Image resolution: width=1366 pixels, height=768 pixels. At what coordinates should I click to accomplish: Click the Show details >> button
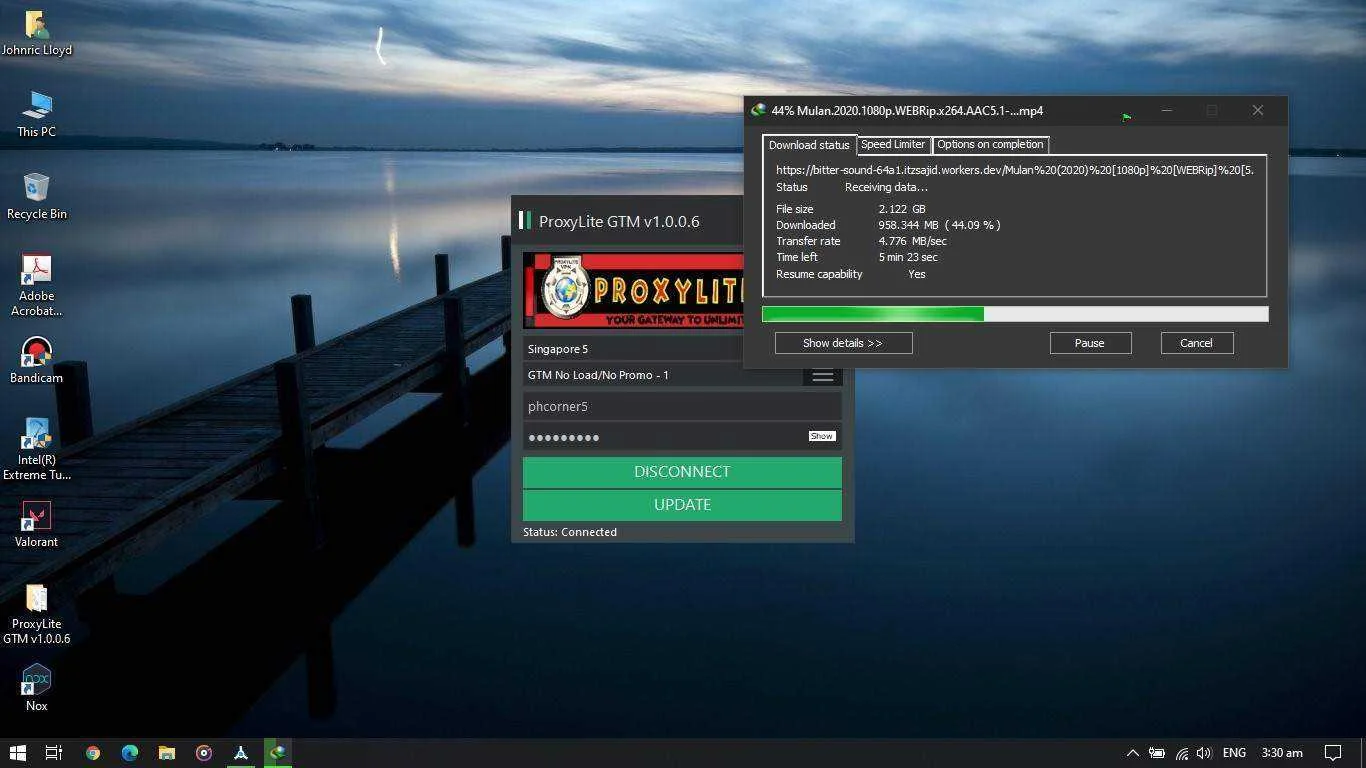(843, 343)
